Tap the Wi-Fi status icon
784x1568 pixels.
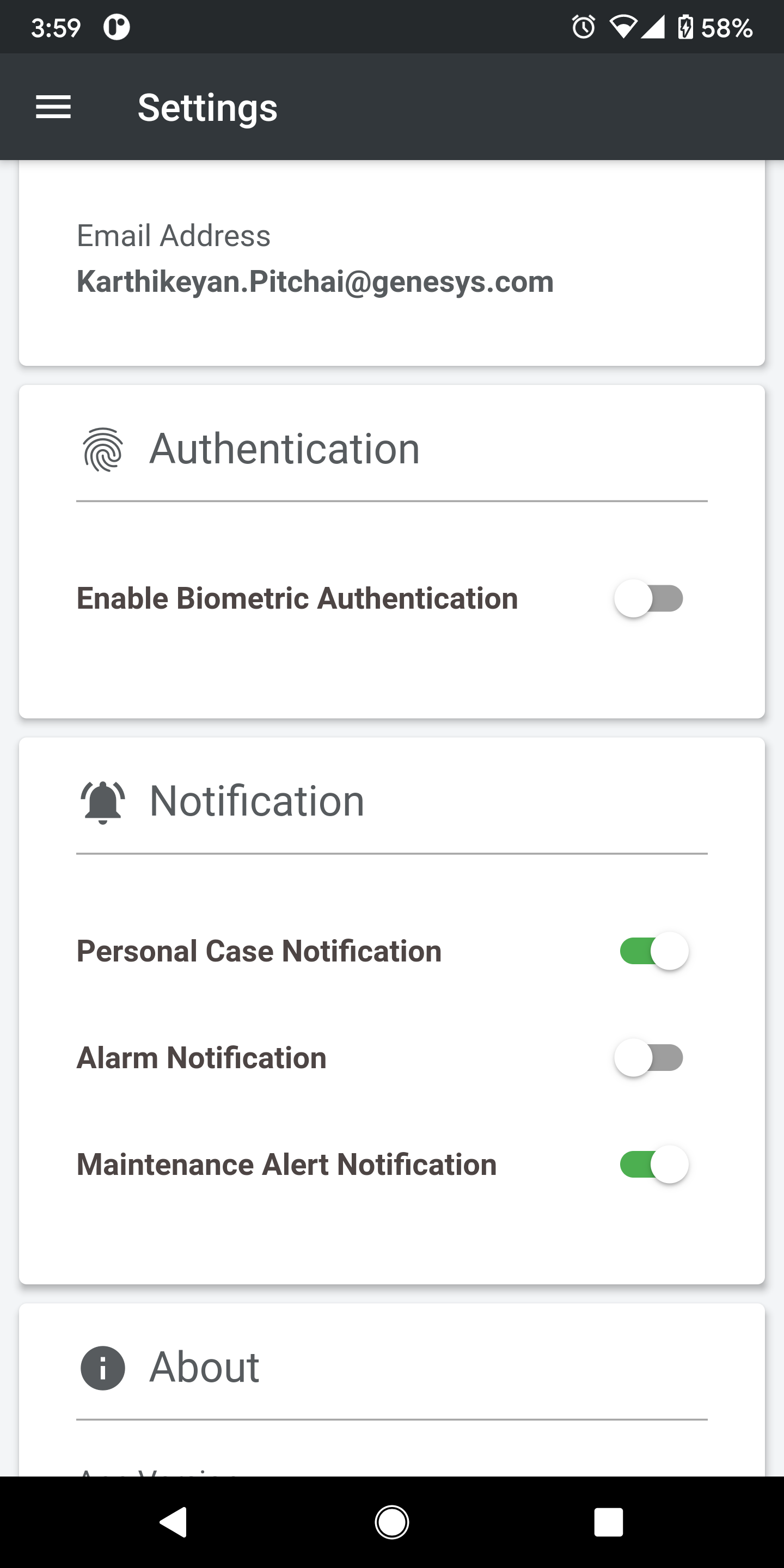pos(623,27)
